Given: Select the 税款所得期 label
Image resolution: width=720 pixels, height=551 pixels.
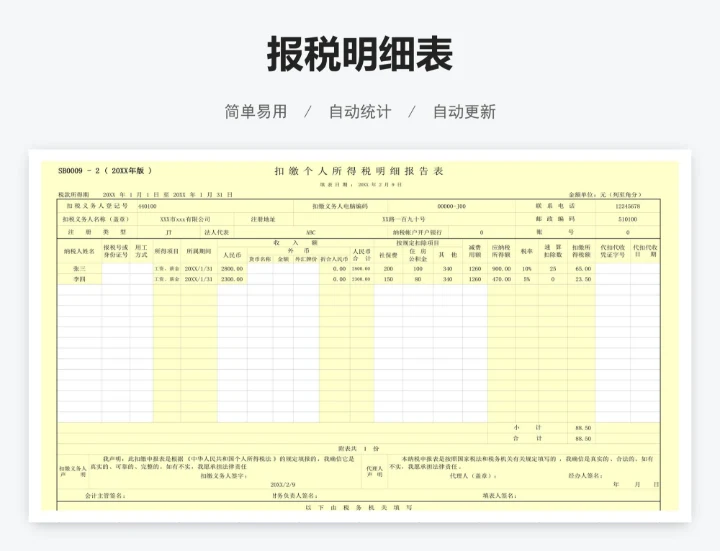Looking at the screenshot, I should (73, 195).
